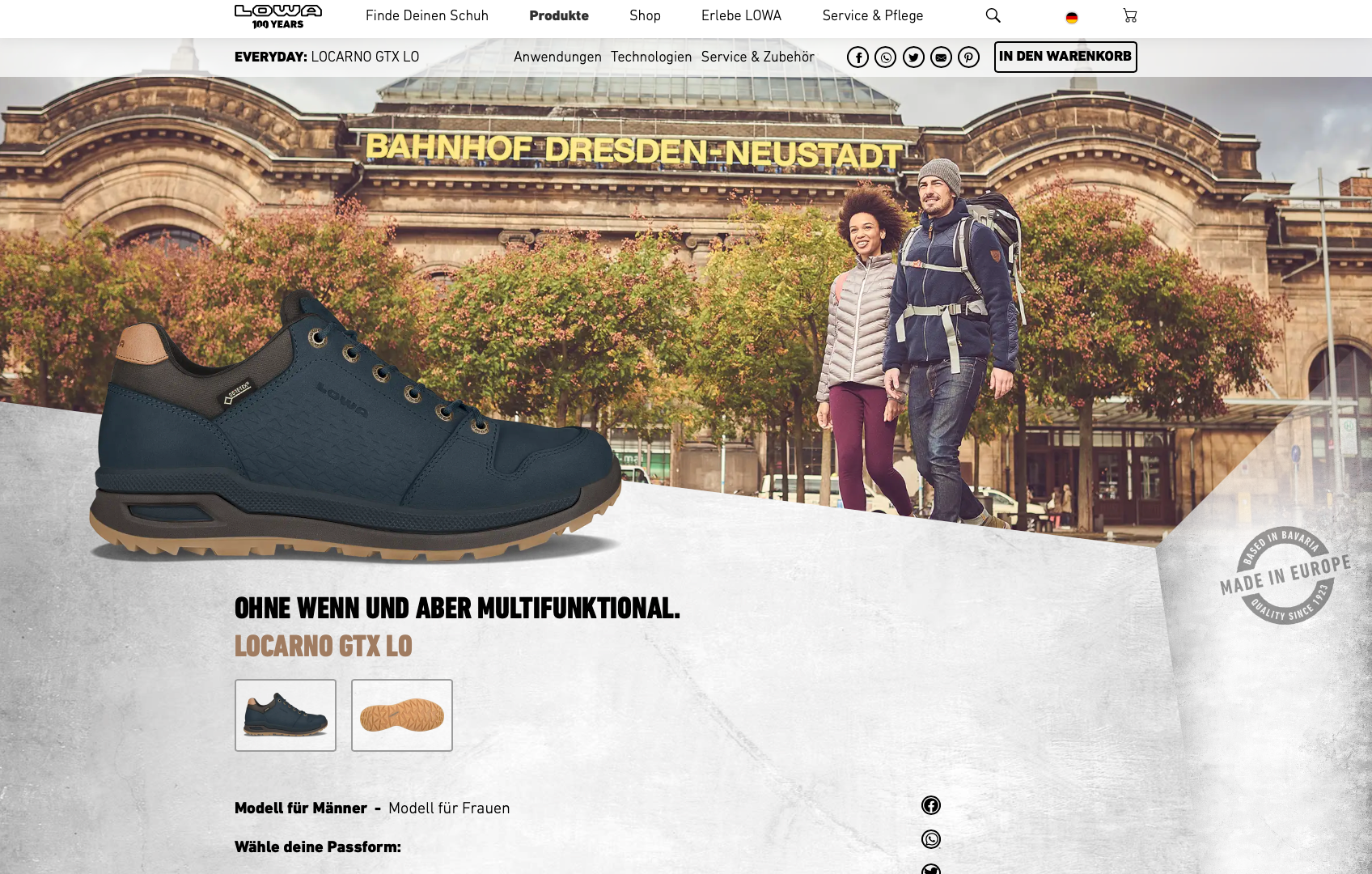This screenshot has height=874, width=1372.
Task: Click the LOCARNO GTX LO product title
Action: 324,647
